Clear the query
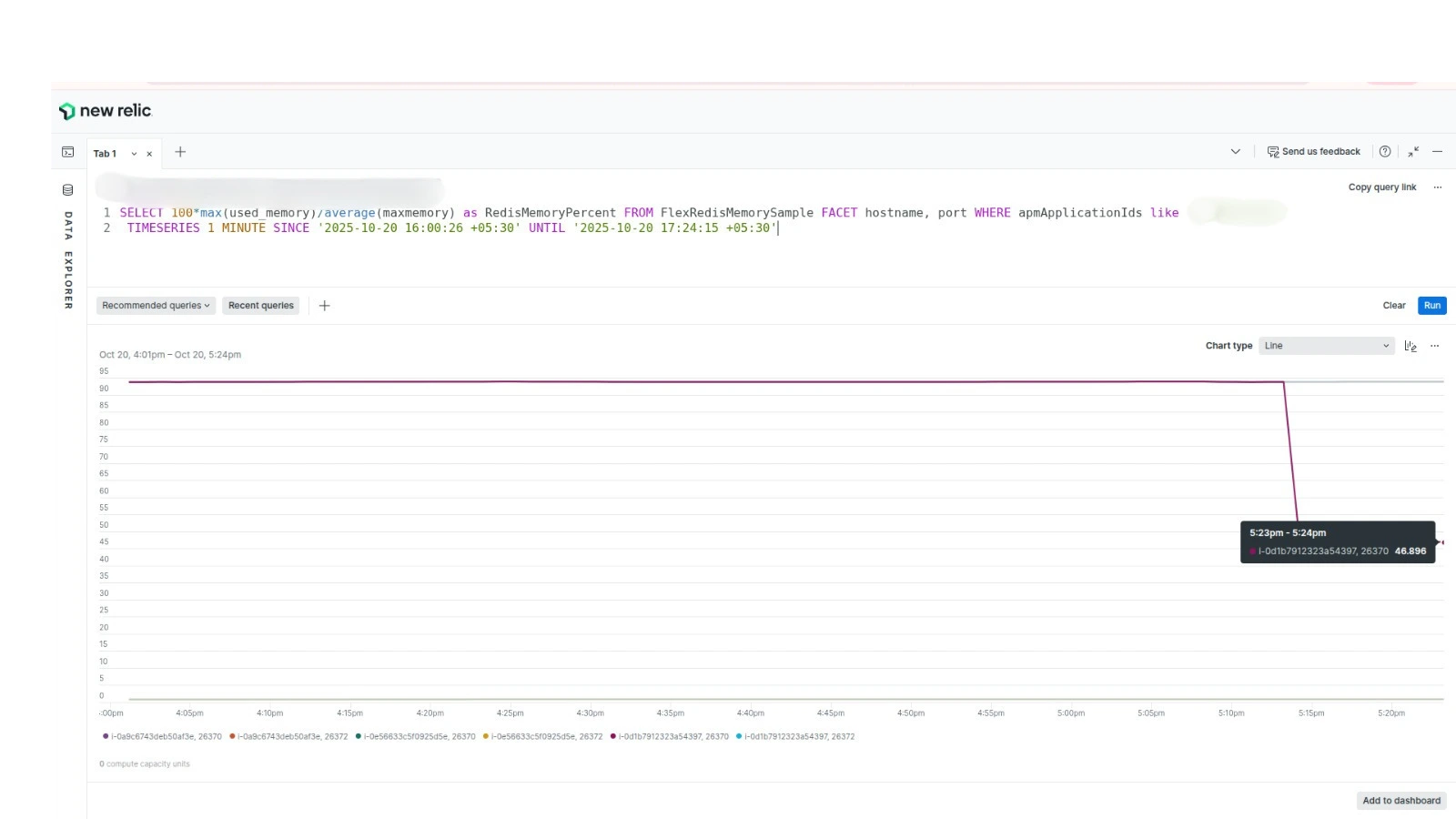This screenshot has width=1456, height=819. [x=1394, y=306]
